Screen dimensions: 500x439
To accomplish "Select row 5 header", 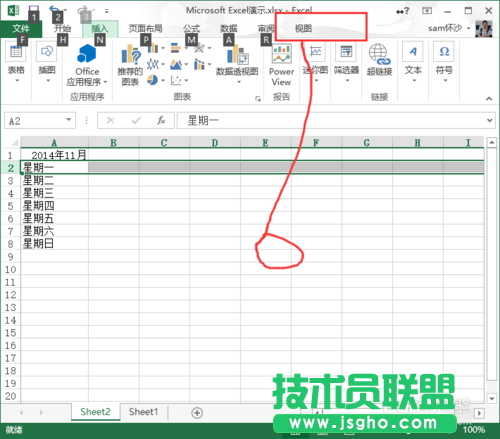I will coord(10,206).
